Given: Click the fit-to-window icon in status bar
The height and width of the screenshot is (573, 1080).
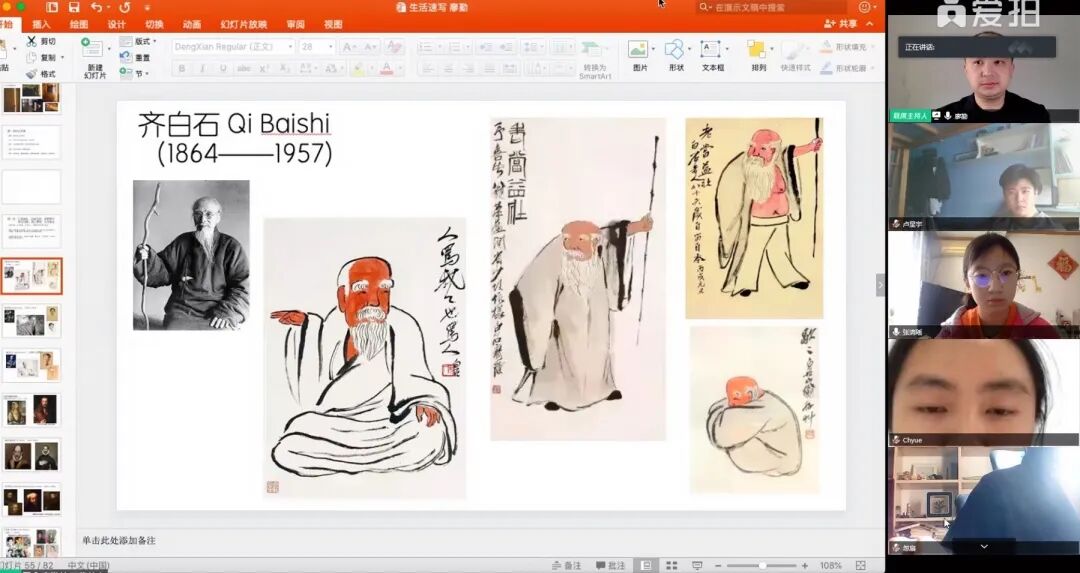Looking at the screenshot, I should [x=860, y=565].
